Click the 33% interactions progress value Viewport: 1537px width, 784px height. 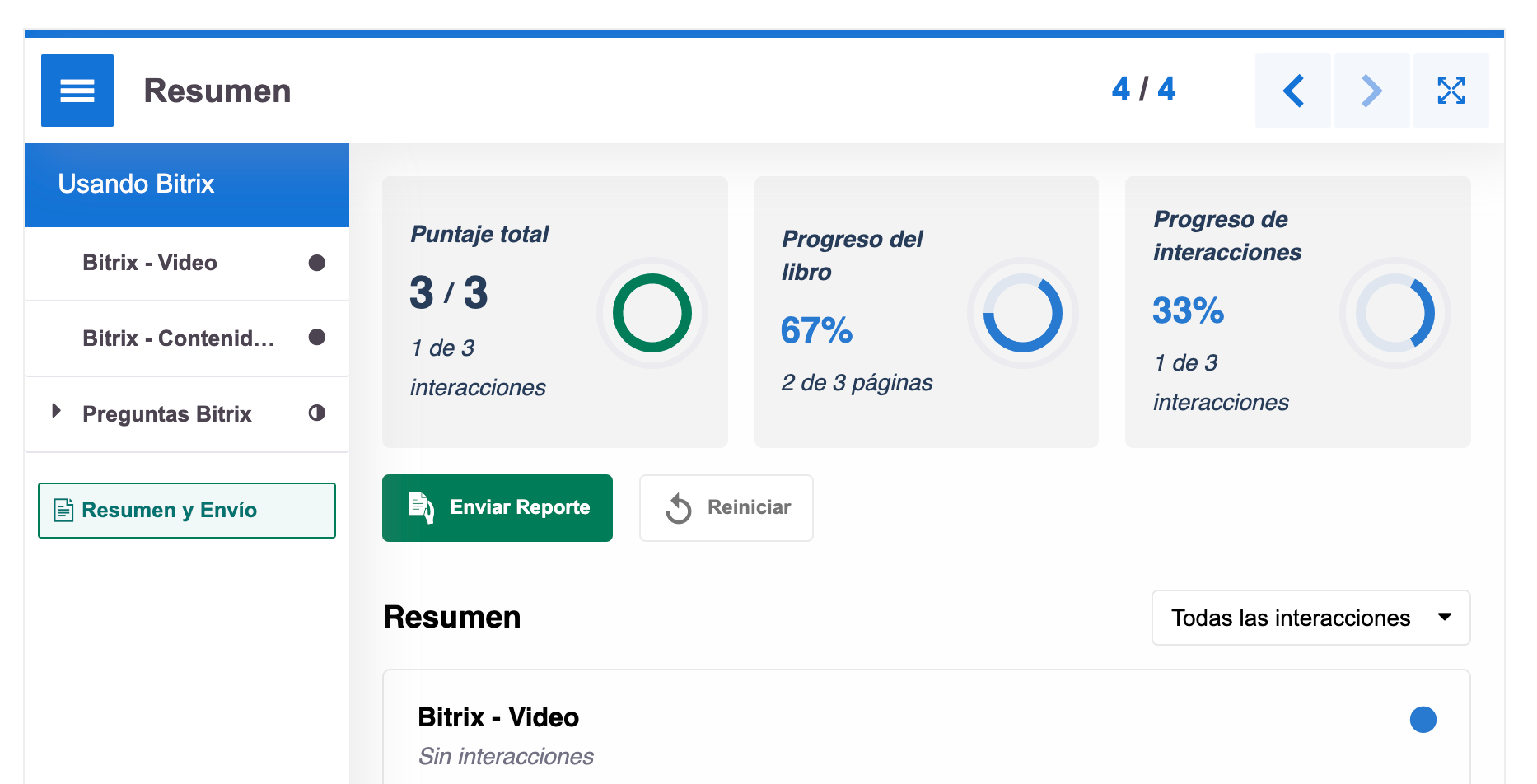click(1188, 310)
